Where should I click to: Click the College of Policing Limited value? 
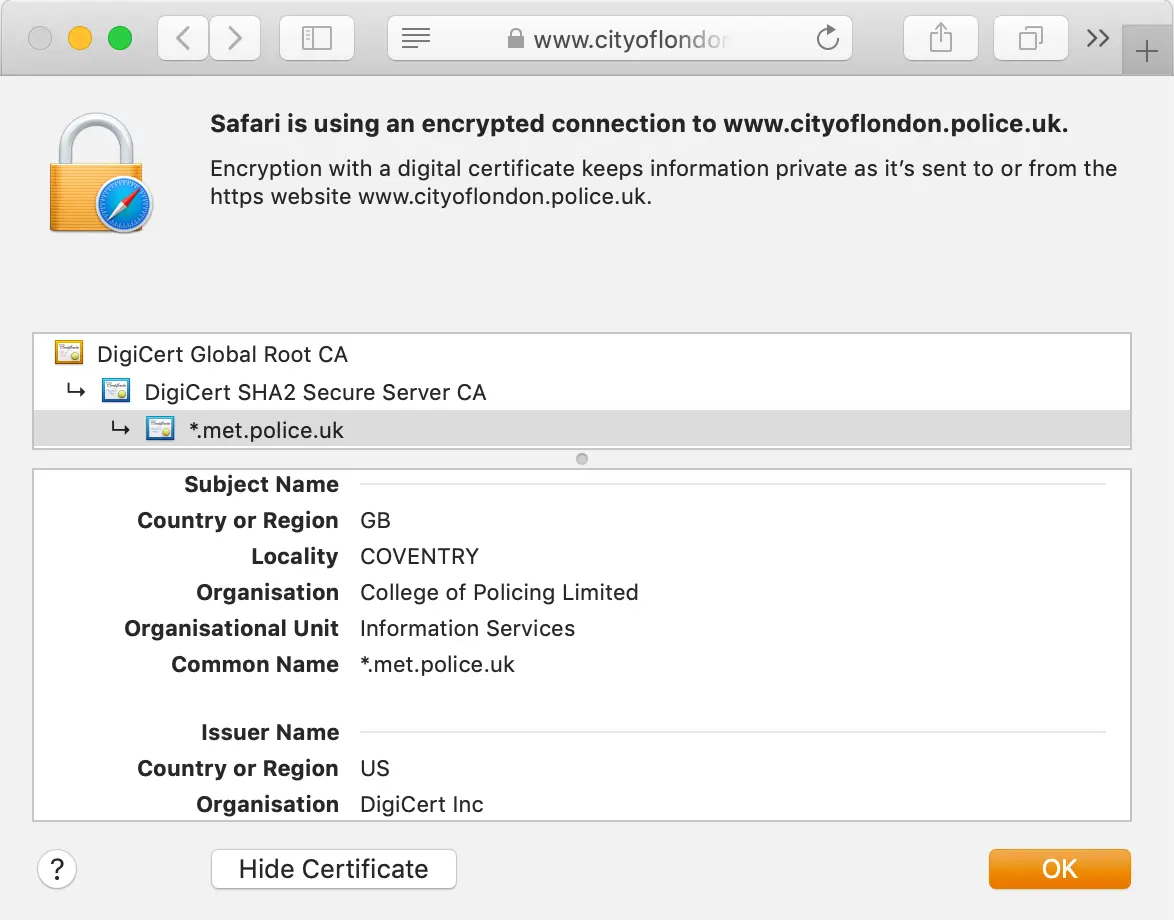pyautogui.click(x=499, y=592)
